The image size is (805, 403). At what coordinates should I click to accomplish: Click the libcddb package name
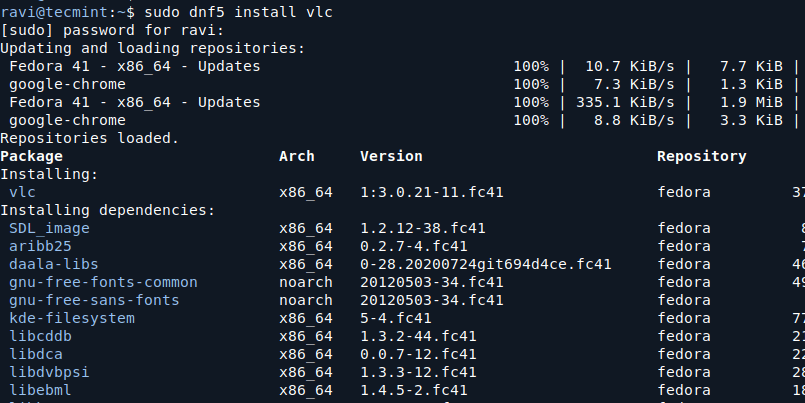(40, 336)
